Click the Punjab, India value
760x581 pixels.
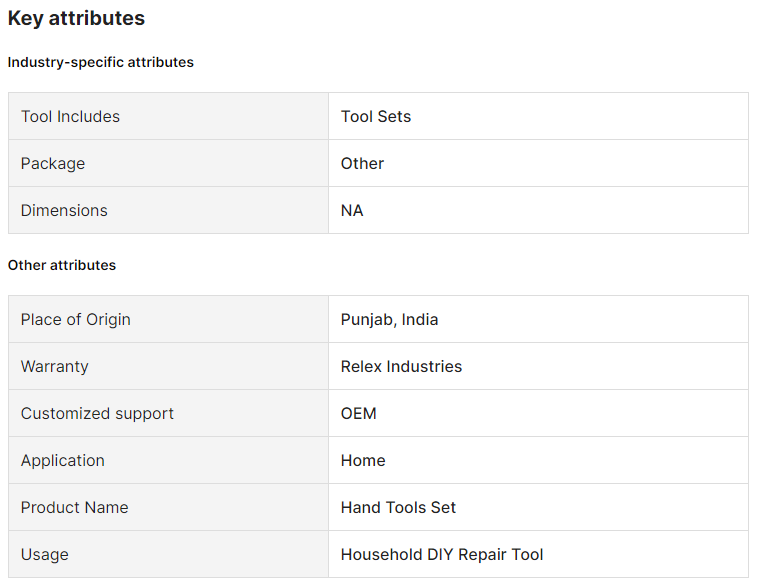point(389,319)
